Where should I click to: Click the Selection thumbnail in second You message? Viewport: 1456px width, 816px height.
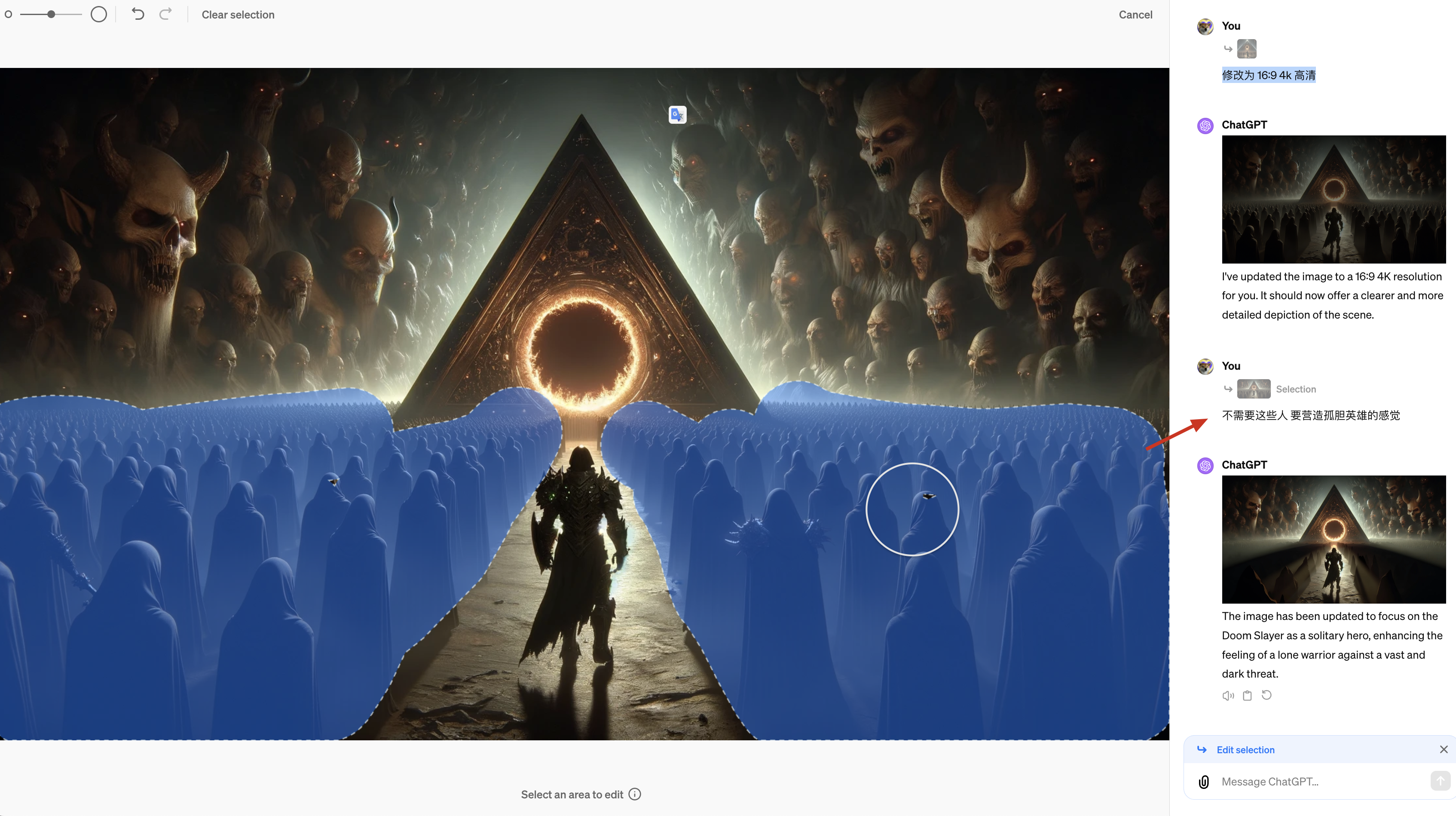1253,389
